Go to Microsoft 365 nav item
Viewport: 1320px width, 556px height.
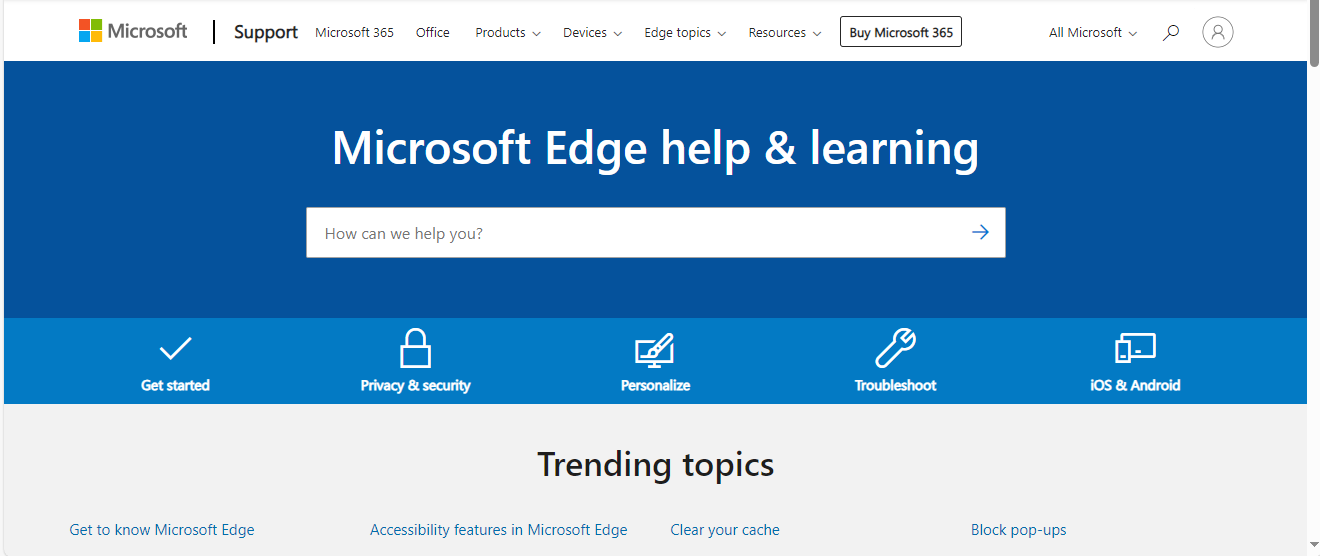coord(354,33)
